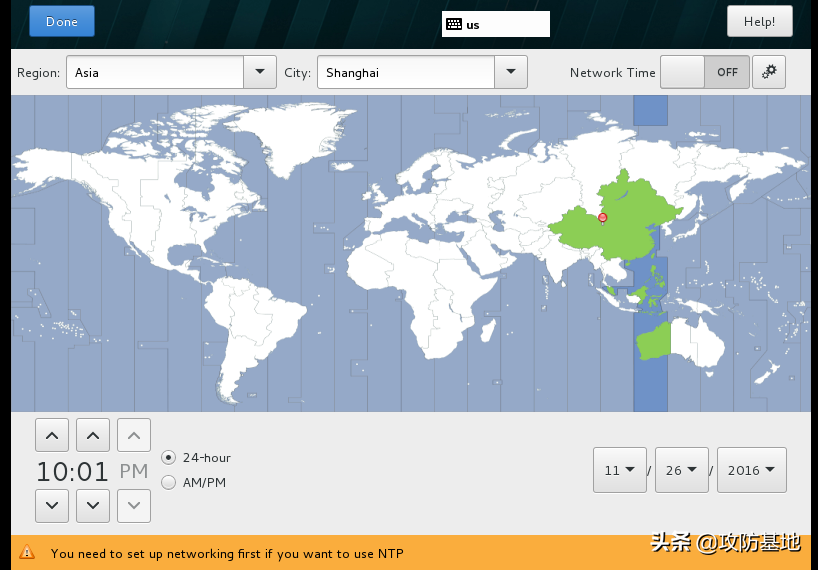
Task: Select the AM/PM radio button
Action: pyautogui.click(x=169, y=482)
